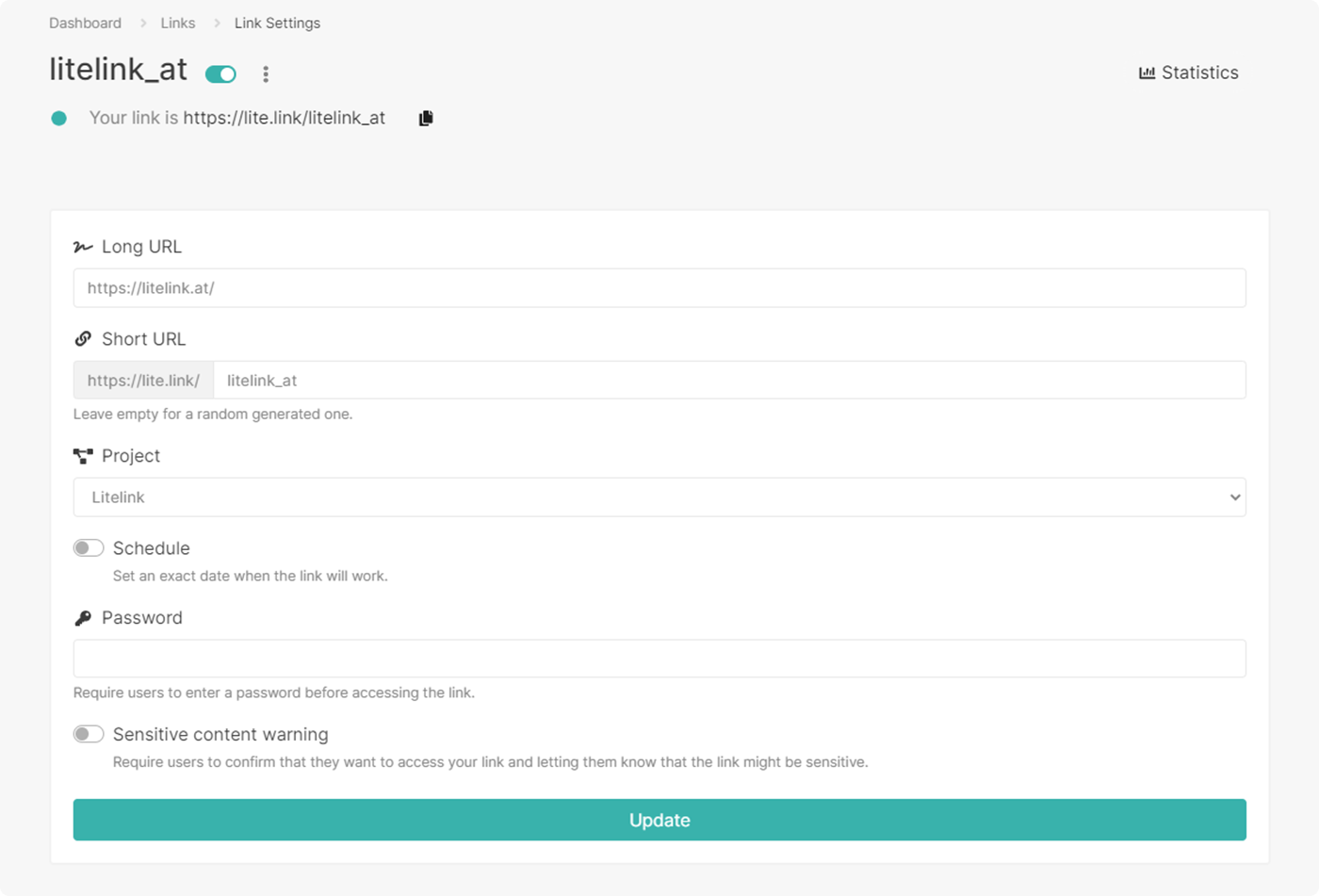Click the green status dot
Image resolution: width=1319 pixels, height=896 pixels.
coord(58,118)
